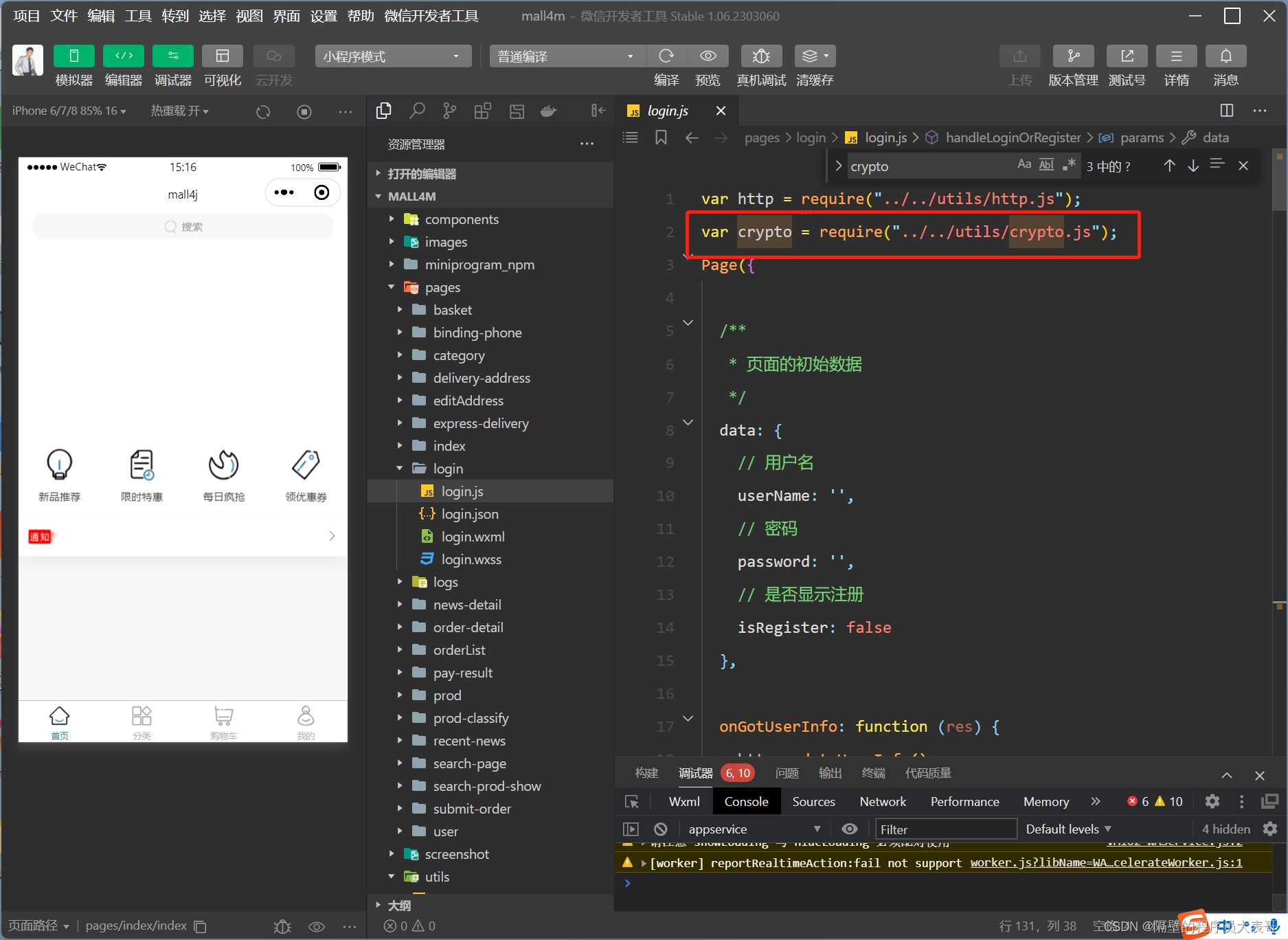Close the find widget
Viewport: 1288px width, 940px height.
tap(1243, 166)
